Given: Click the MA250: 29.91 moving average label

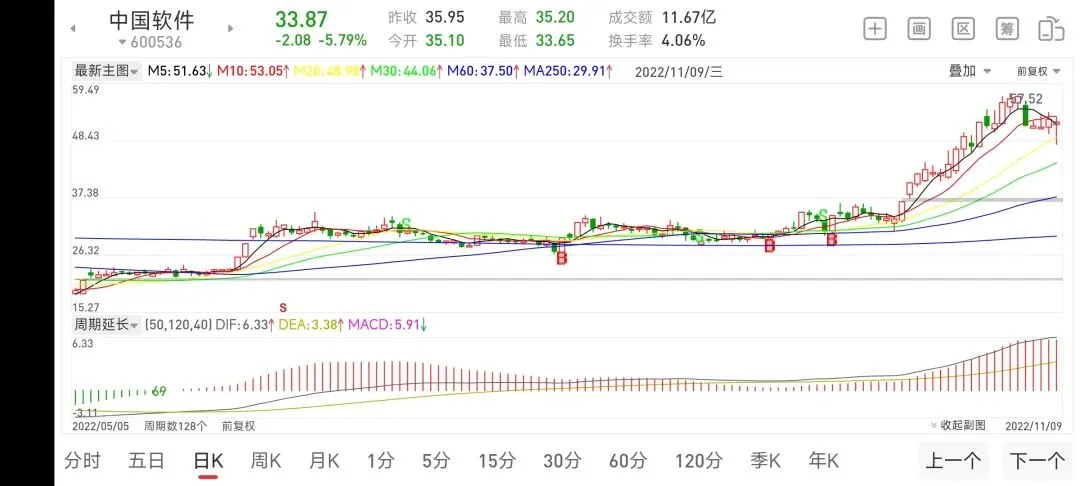Looking at the screenshot, I should coord(569,71).
